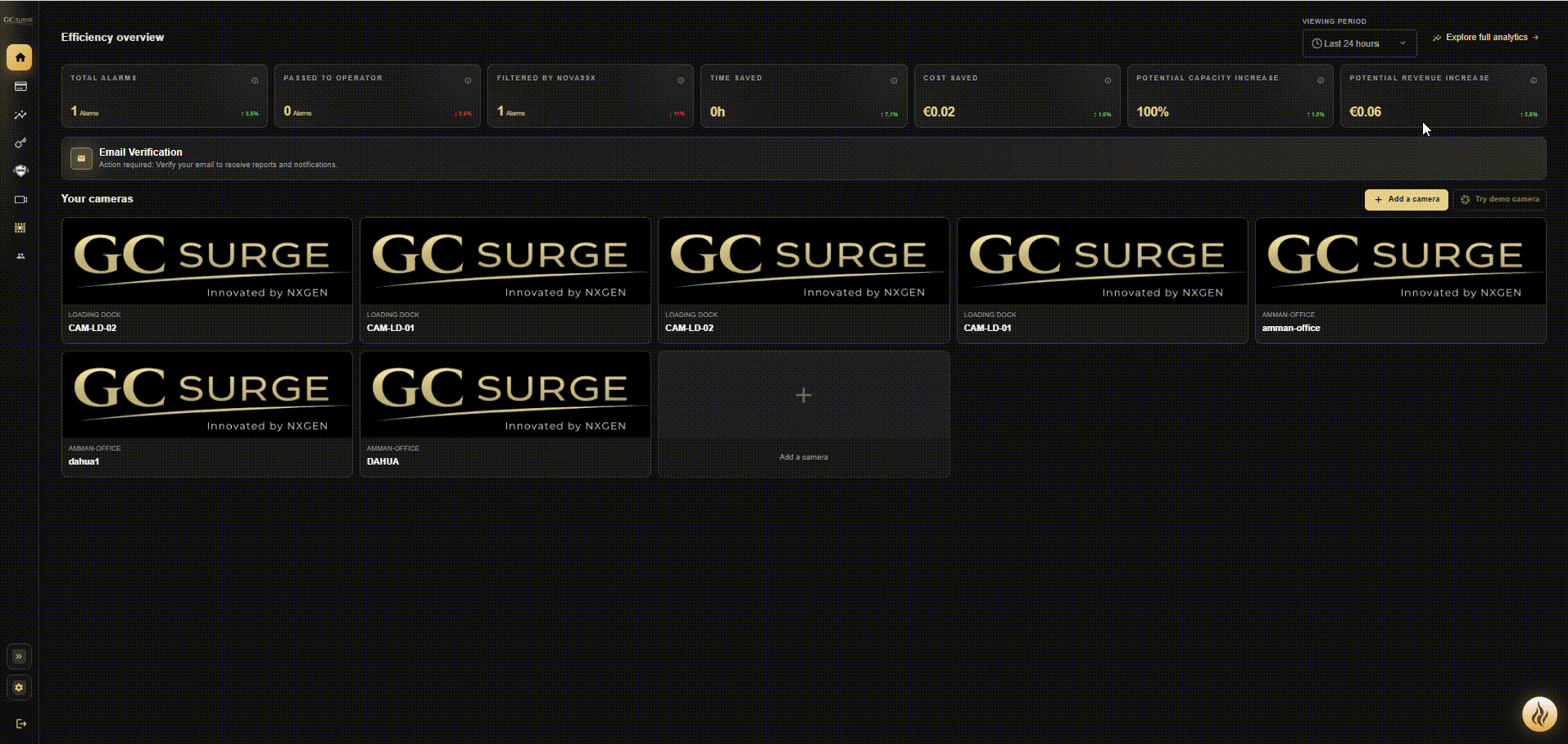Show info for Filtered by Nova99x card
The height and width of the screenshot is (744, 1568).
point(681,80)
